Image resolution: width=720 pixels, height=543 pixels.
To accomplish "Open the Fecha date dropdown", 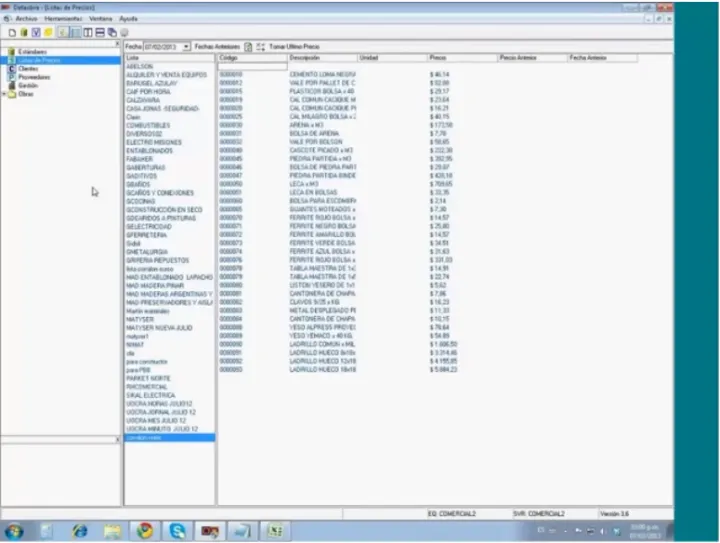I will click(185, 46).
